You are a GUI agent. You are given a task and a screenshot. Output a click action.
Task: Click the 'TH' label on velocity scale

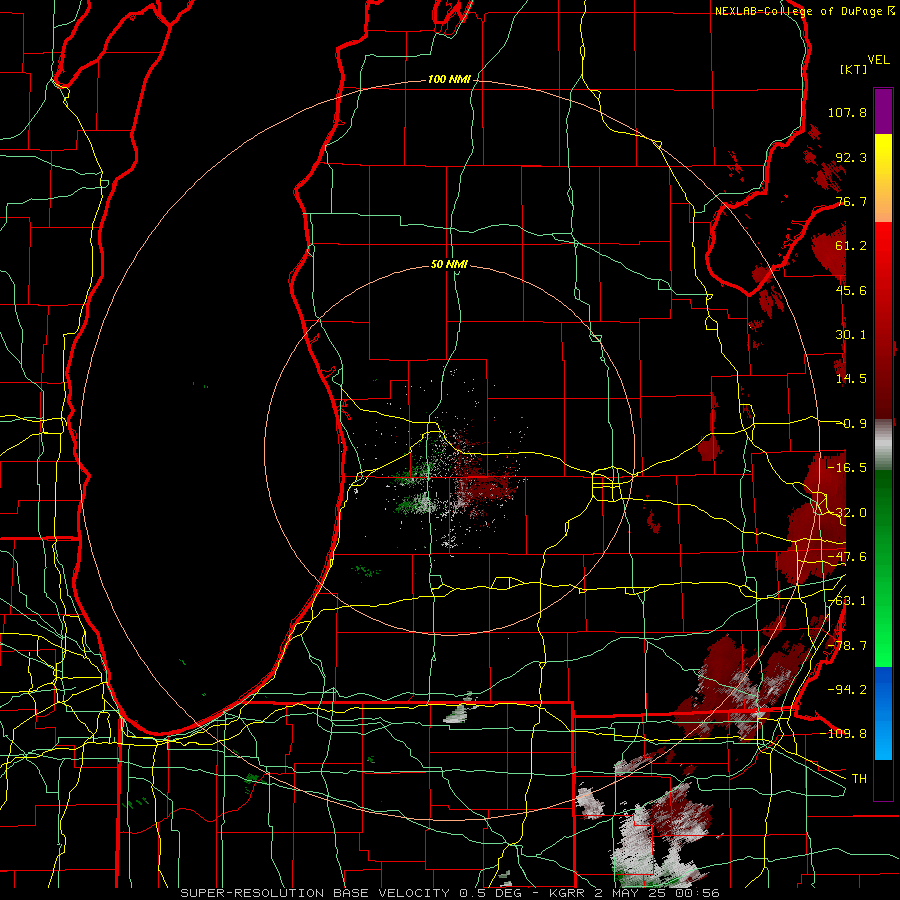click(859, 778)
